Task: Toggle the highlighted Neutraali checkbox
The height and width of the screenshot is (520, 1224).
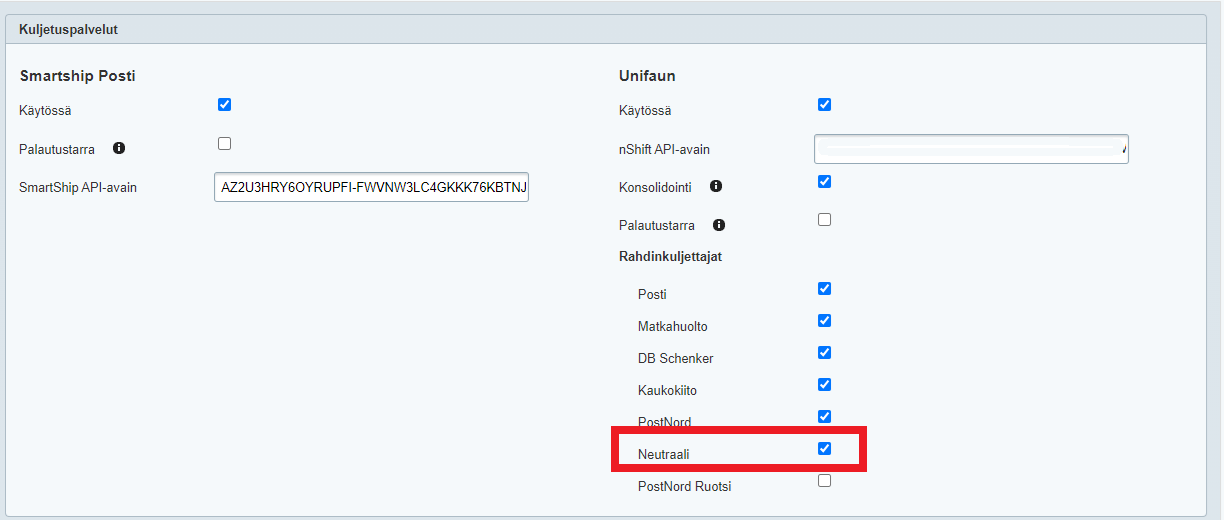Action: pos(824,449)
